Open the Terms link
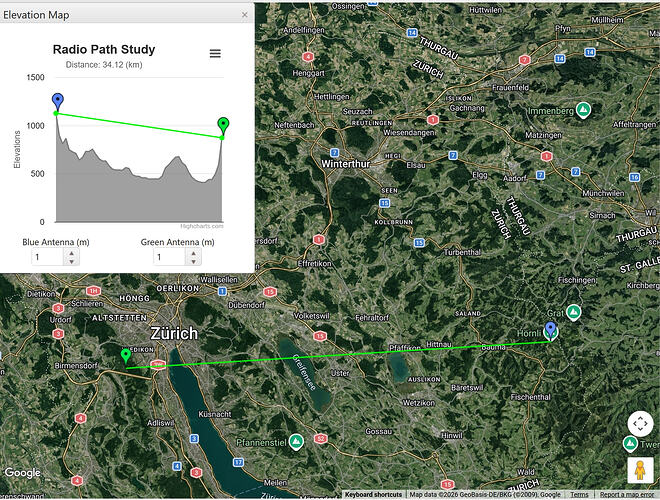This screenshot has width=660, height=500. pyautogui.click(x=579, y=494)
